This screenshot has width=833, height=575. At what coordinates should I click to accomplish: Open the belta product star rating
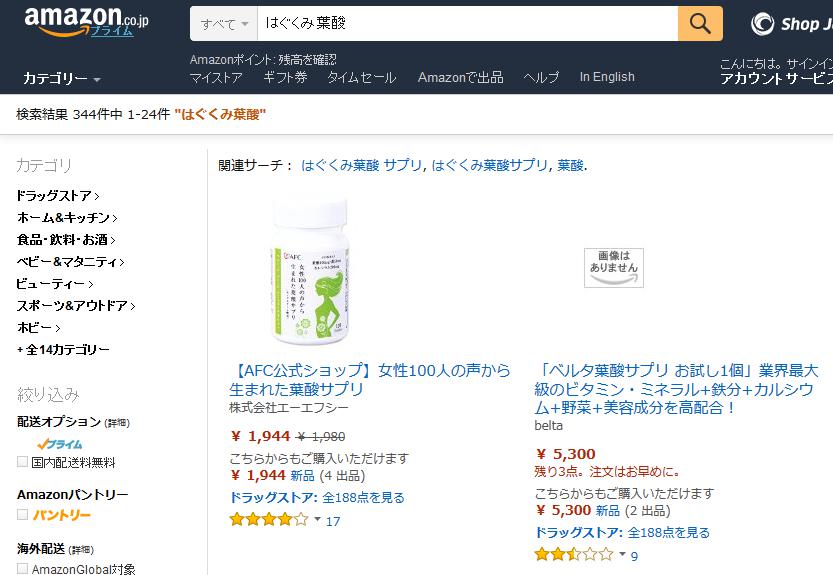[x=574, y=555]
